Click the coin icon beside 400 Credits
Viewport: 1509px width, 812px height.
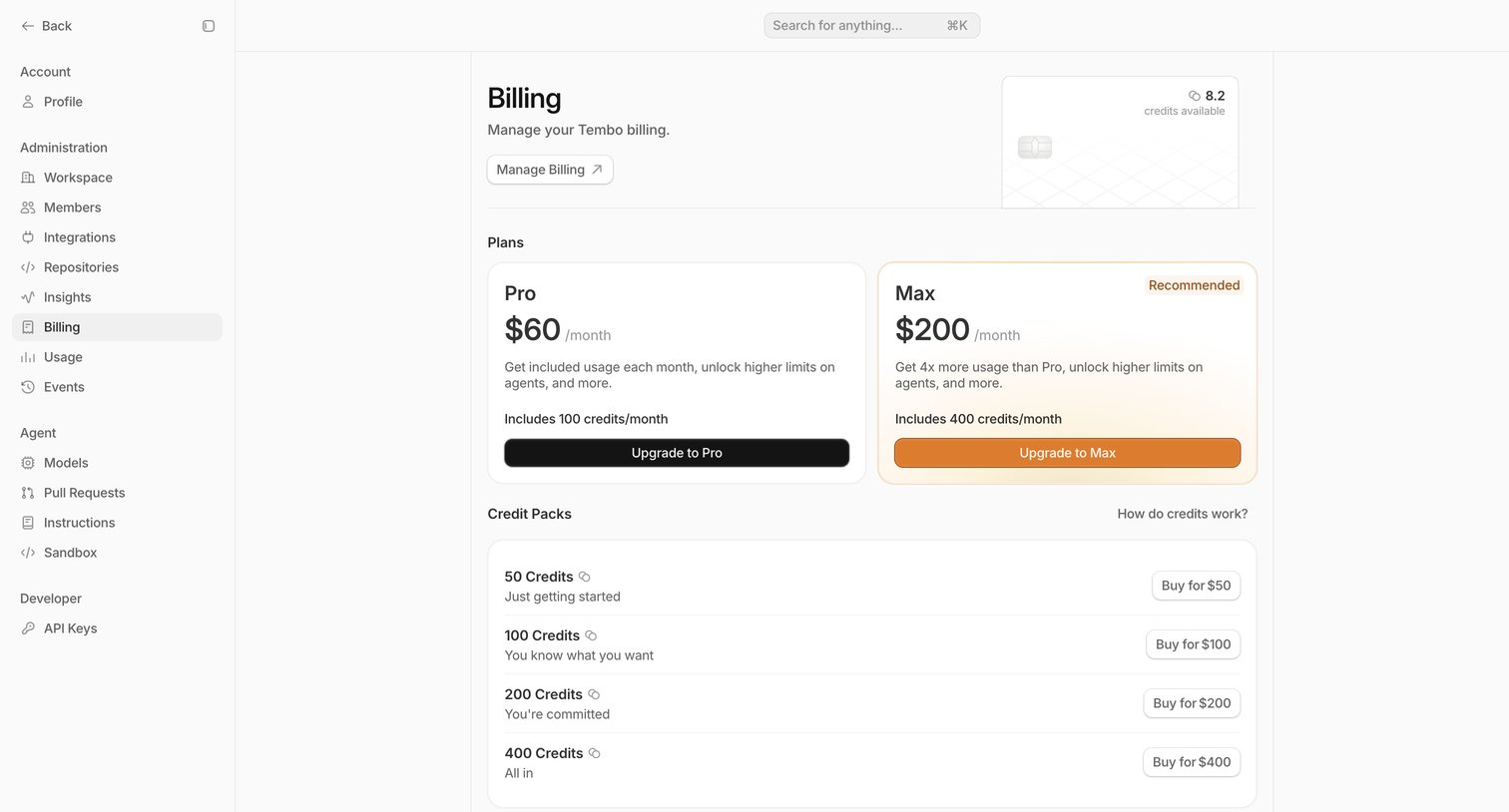pyautogui.click(x=595, y=753)
